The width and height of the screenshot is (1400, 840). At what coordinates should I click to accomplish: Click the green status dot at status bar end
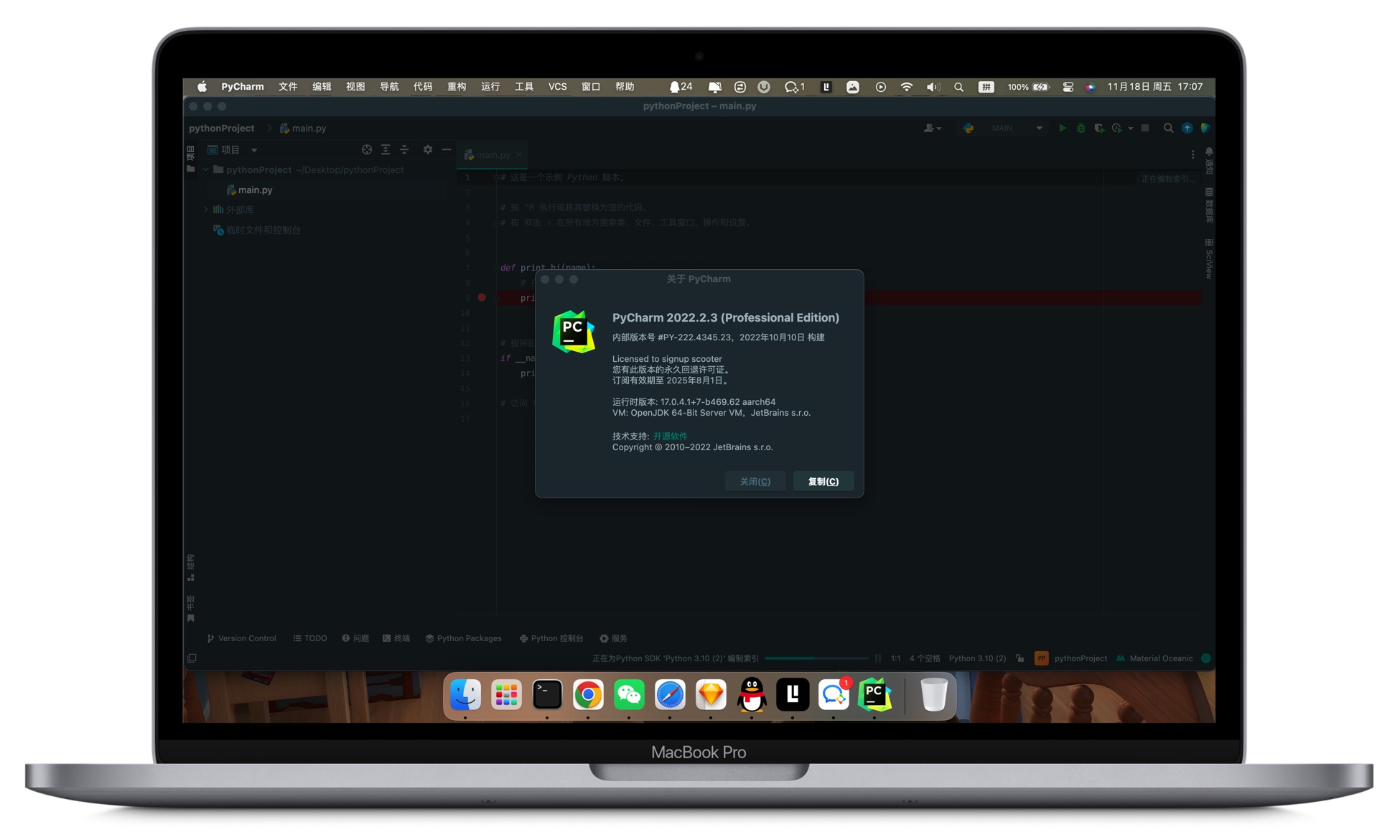click(1206, 658)
